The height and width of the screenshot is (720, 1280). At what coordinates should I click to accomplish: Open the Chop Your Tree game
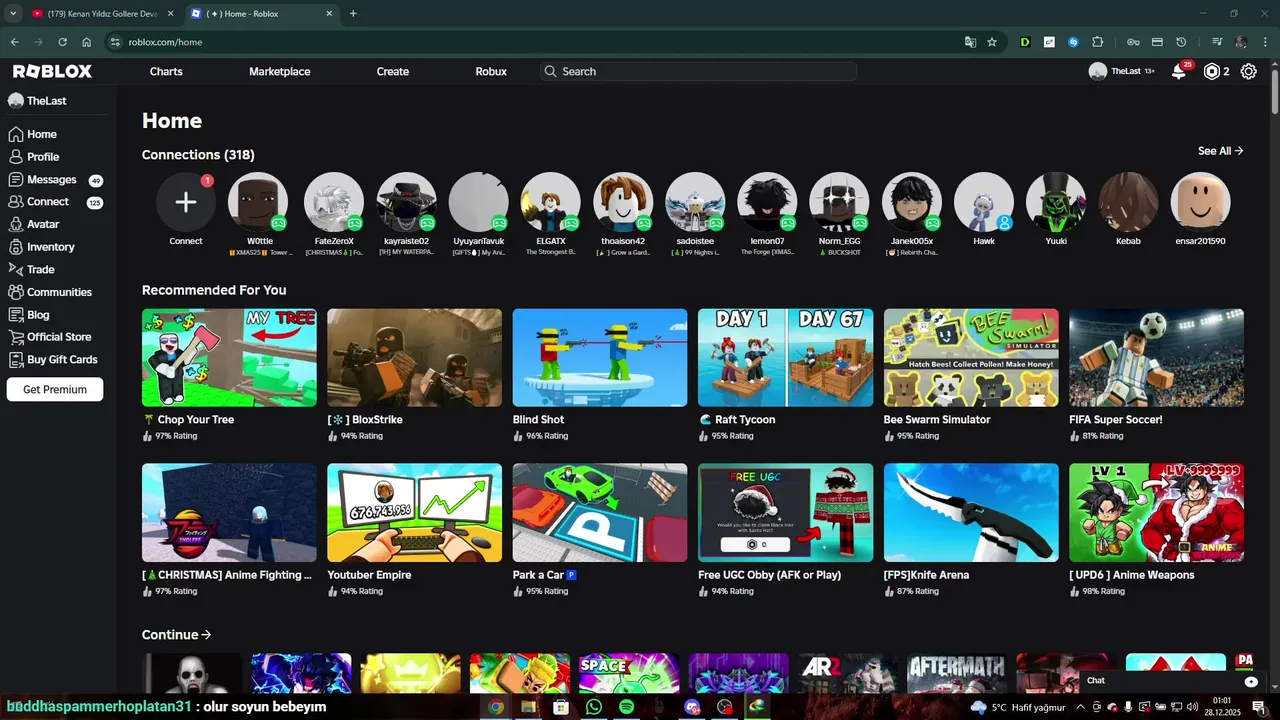(229, 358)
